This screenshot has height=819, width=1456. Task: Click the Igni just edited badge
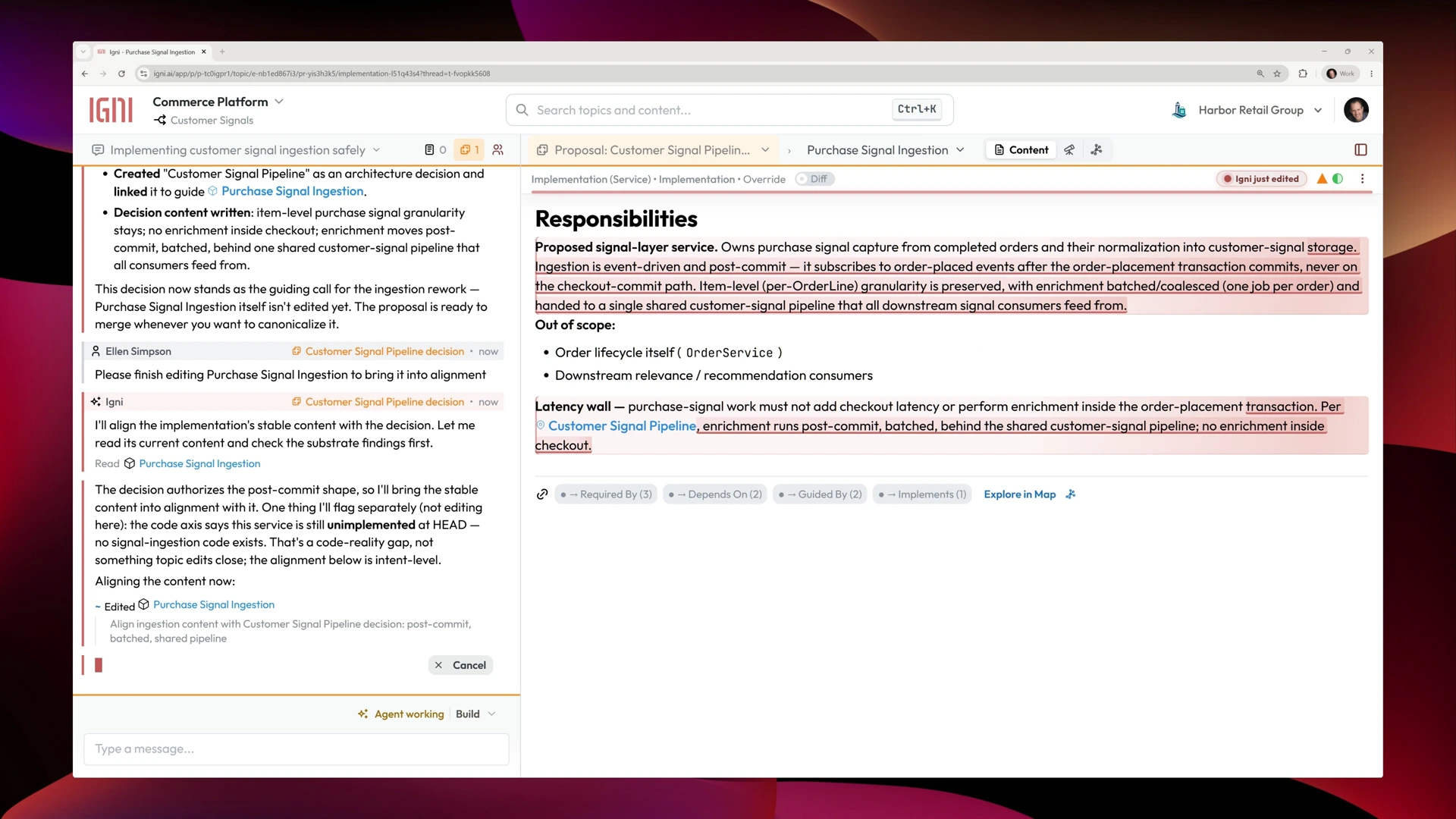click(1261, 179)
